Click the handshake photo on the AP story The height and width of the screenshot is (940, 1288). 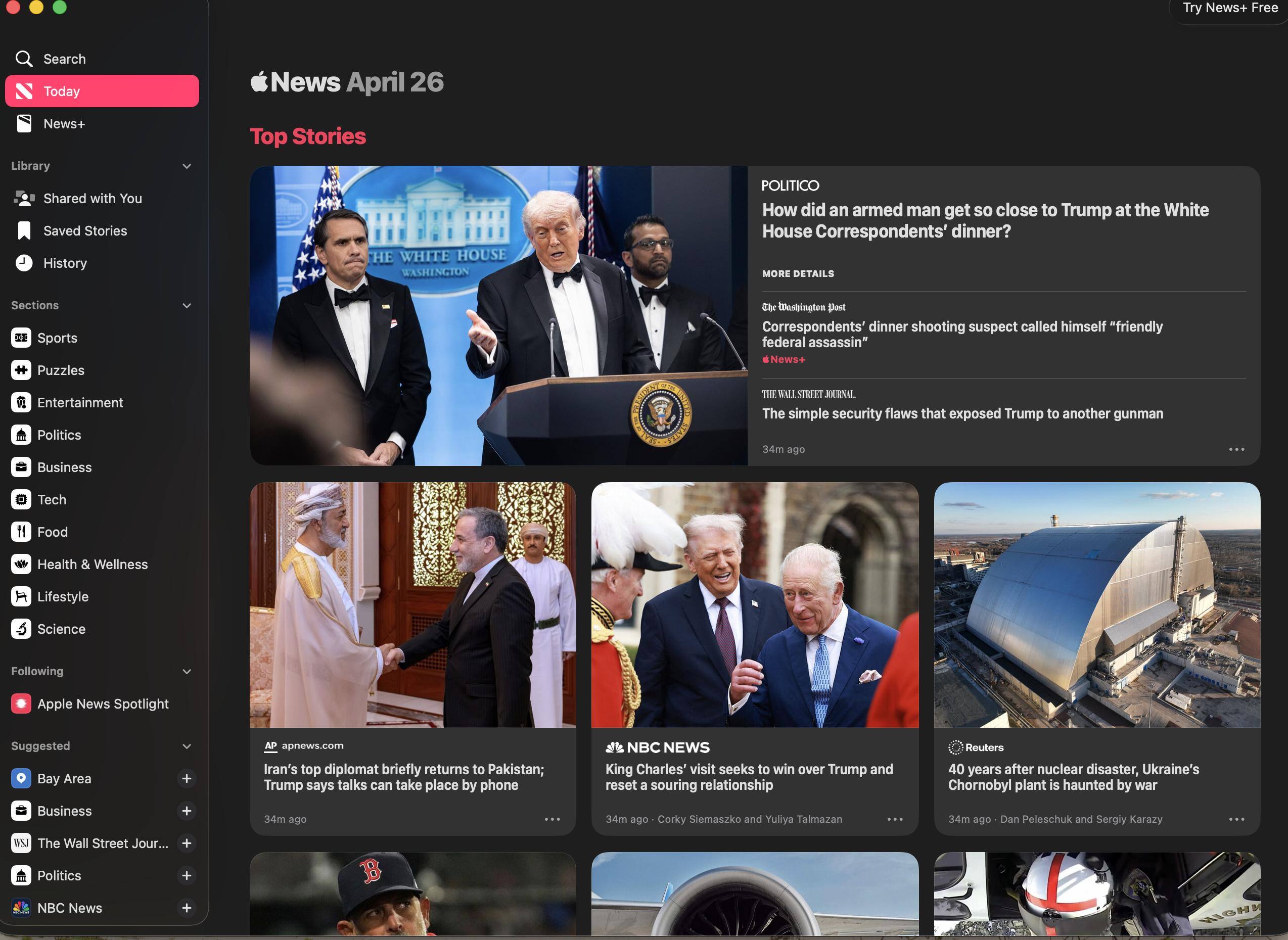pyautogui.click(x=412, y=605)
